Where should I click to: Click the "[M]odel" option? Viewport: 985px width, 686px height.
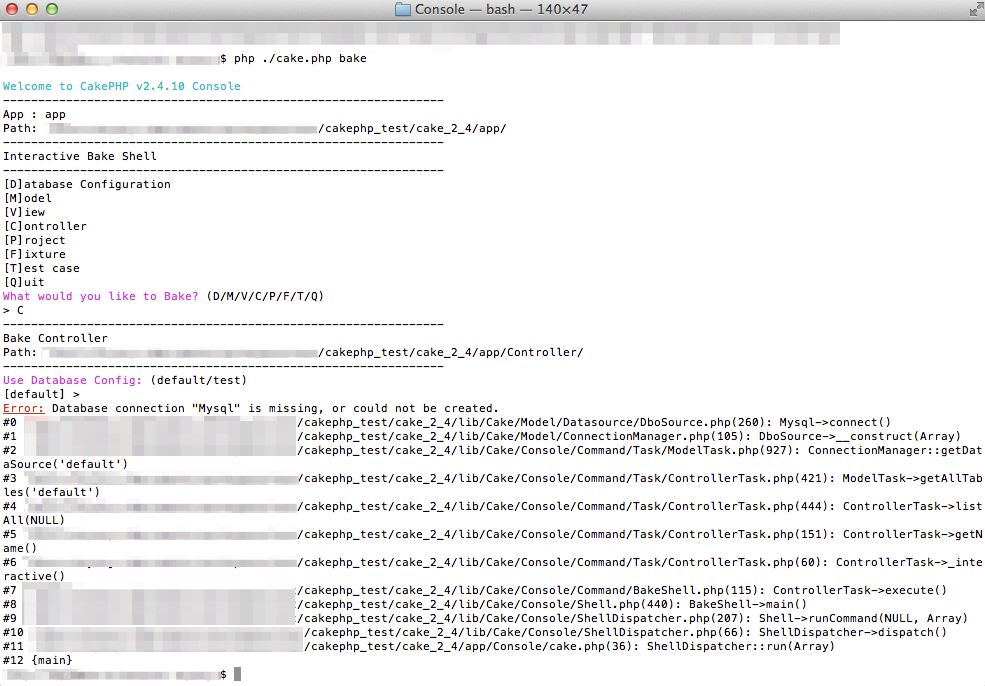pos(28,199)
